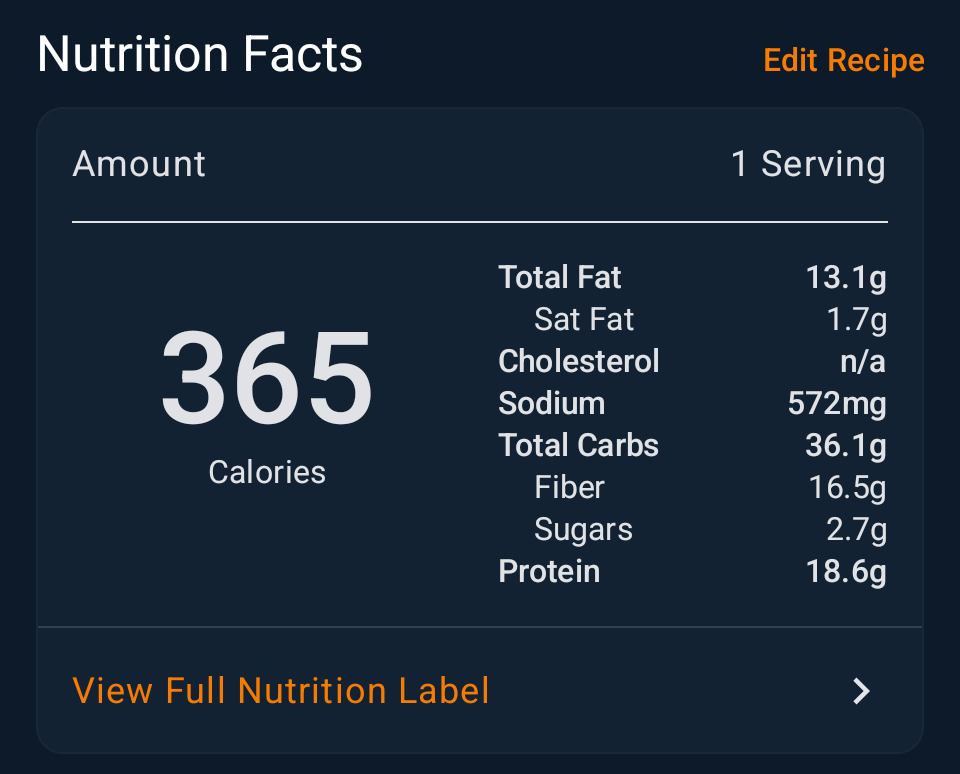This screenshot has width=960, height=774.
Task: Click the Cholesterol label
Action: pos(579,361)
